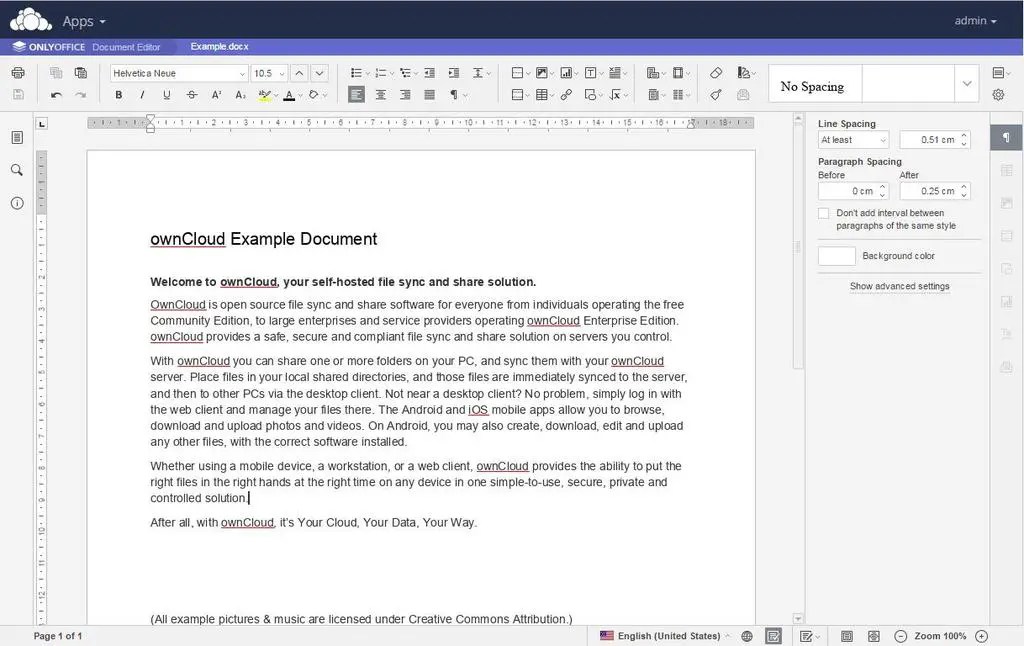Viewport: 1024px width, 646px height.
Task: Open the Helvetica Neue font name dropdown
Action: [242, 74]
